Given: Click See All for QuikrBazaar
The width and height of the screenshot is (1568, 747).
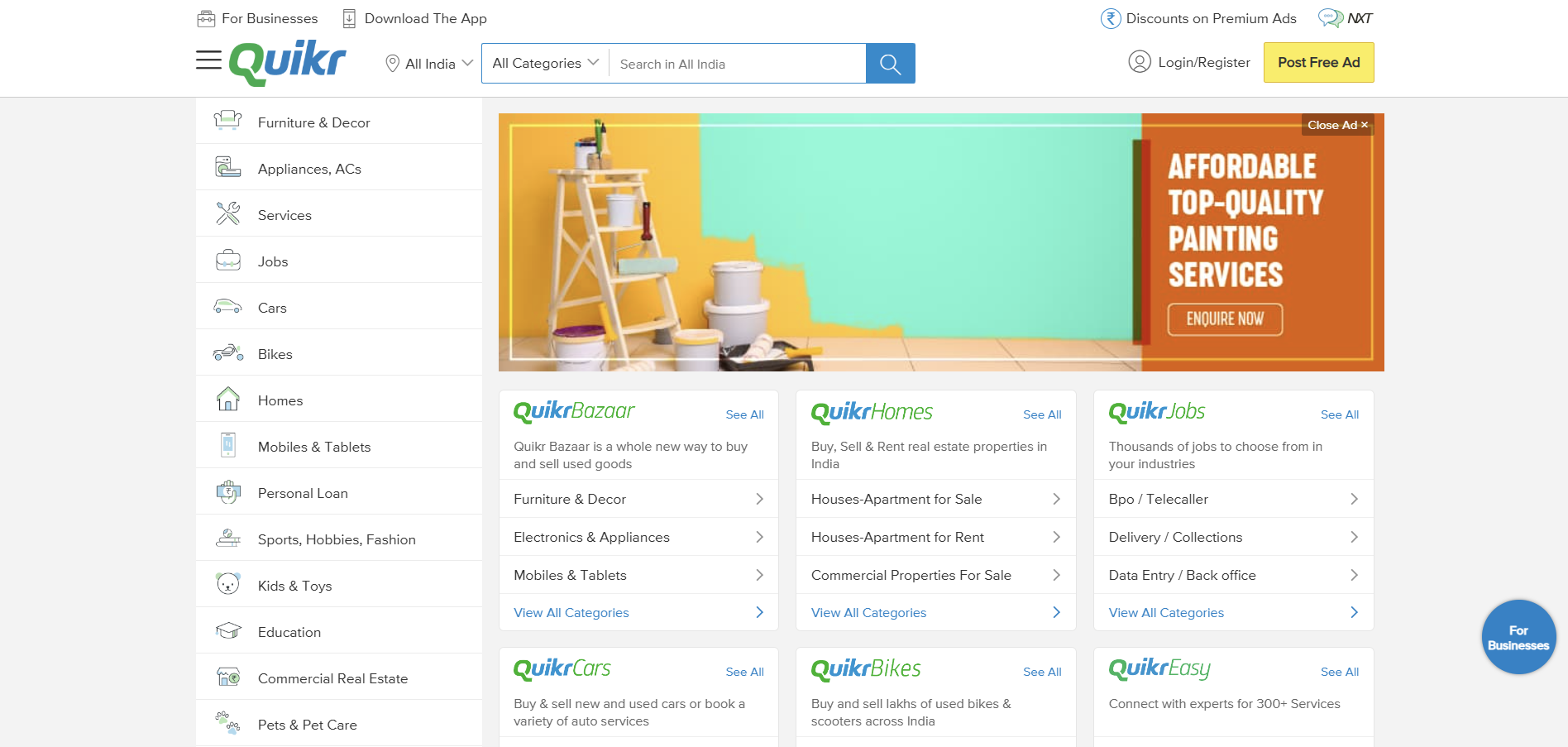Looking at the screenshot, I should point(744,414).
